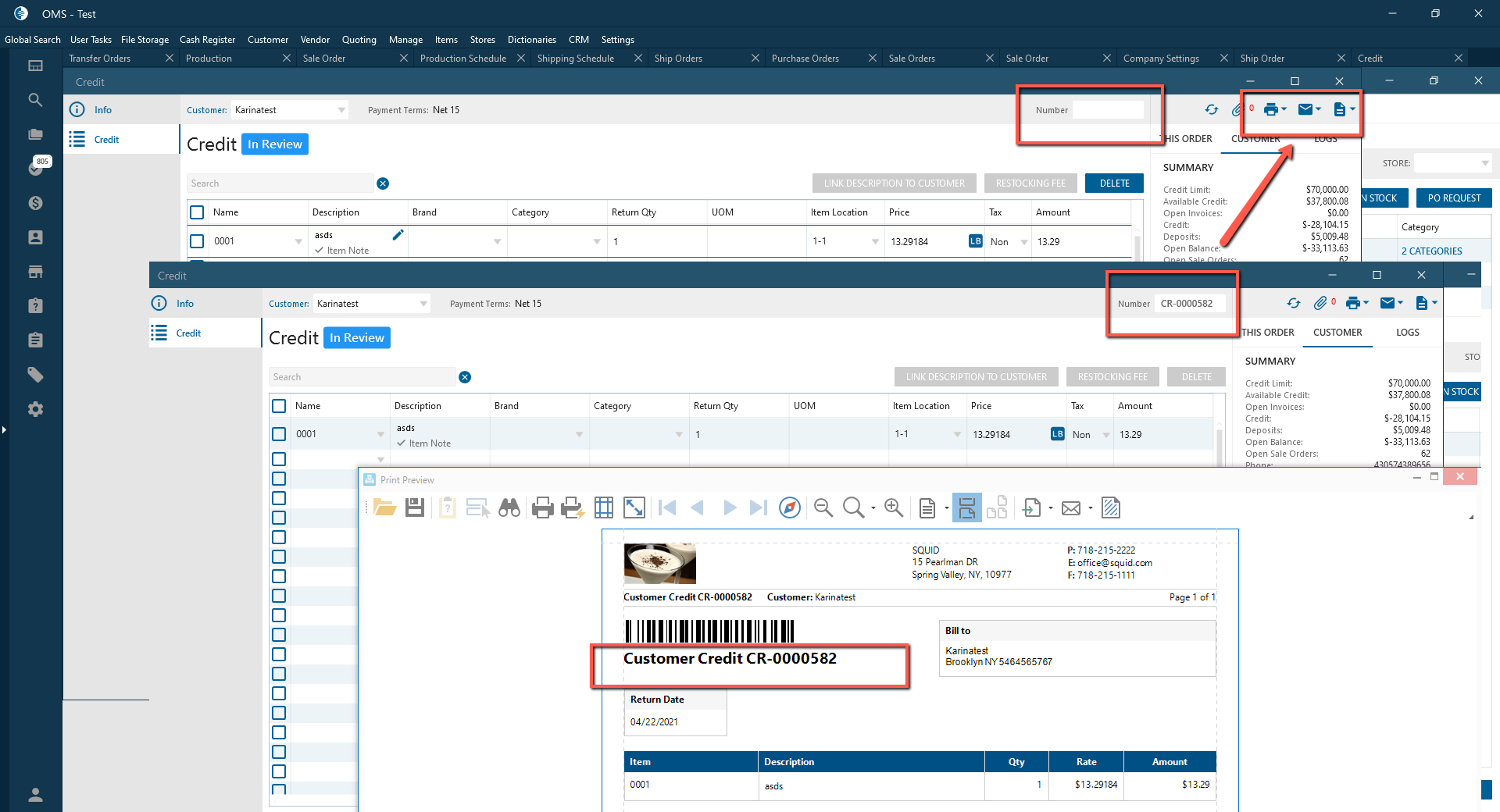Zoom in with plus magnifier in Print Preview
This screenshot has height=812, width=1500.
894,508
